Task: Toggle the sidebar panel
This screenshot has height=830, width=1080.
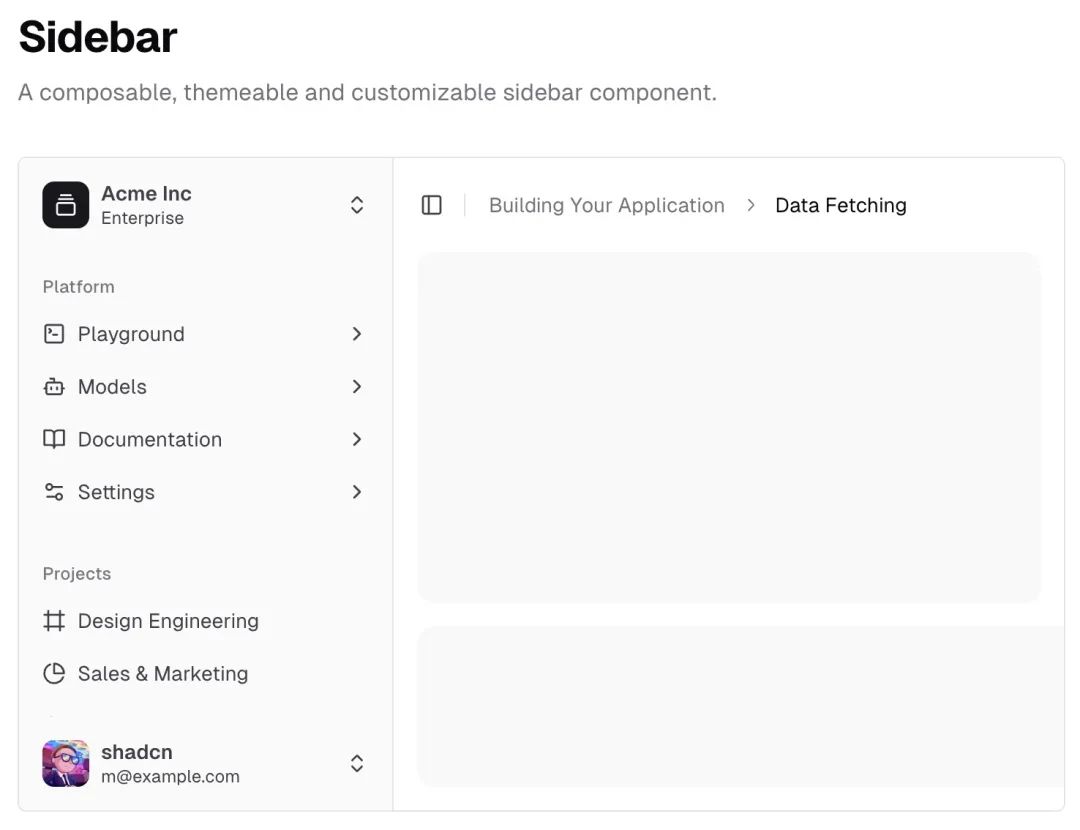Action: pyautogui.click(x=432, y=205)
